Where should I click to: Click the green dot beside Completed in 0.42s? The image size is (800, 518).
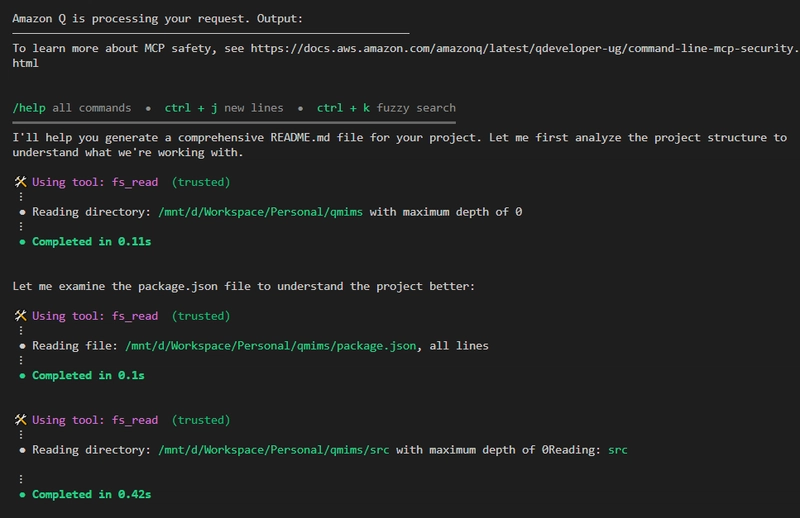point(22,495)
